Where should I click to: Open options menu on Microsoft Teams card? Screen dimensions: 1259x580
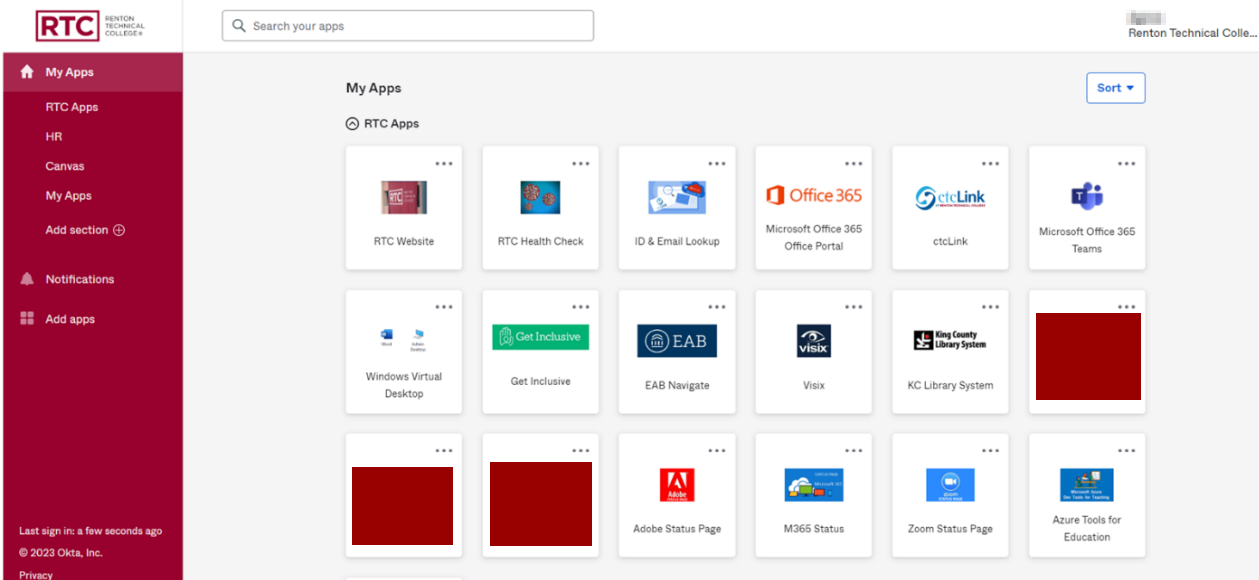[1127, 164]
